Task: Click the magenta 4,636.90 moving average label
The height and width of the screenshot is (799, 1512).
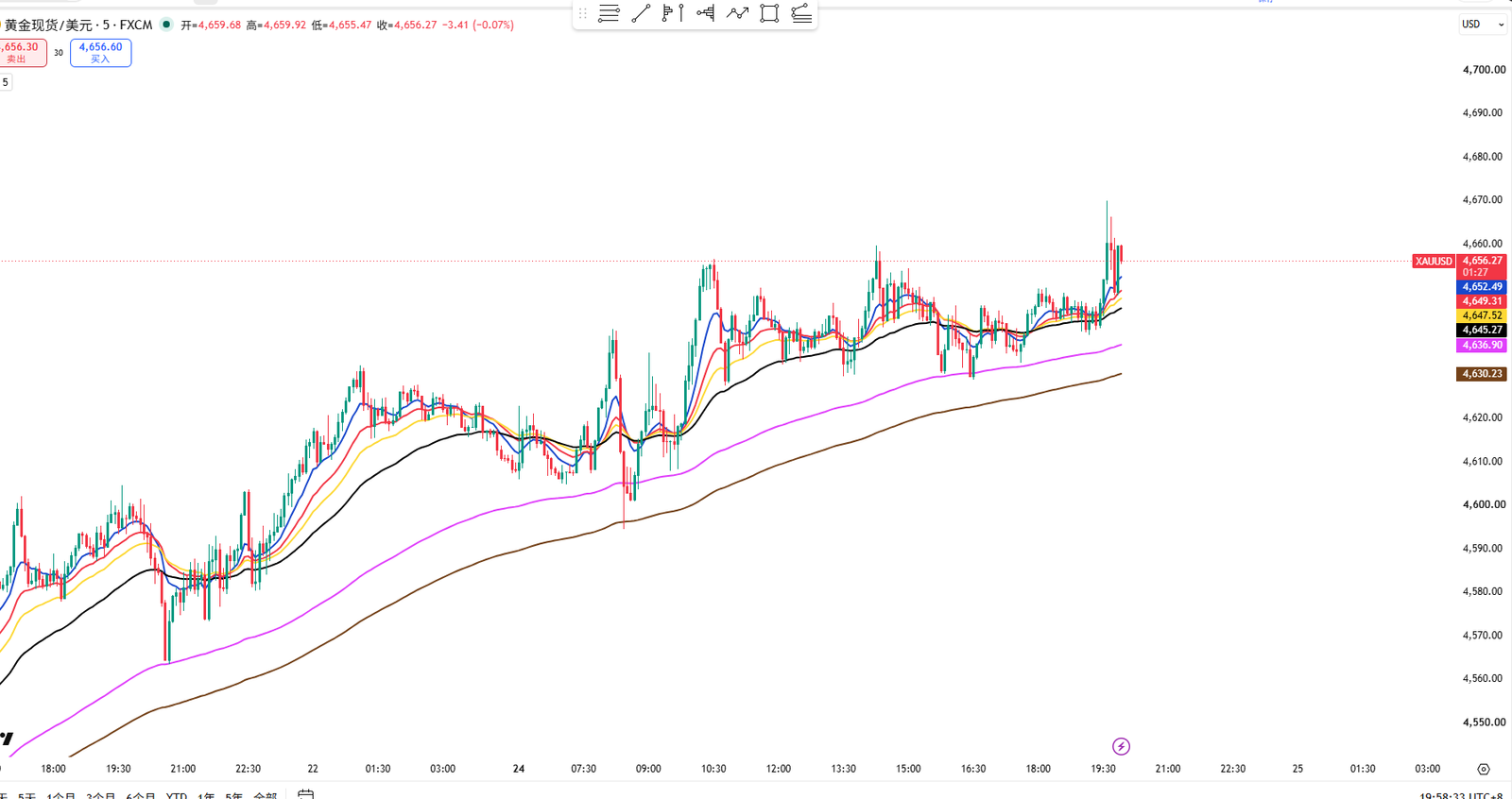Action: (x=1483, y=346)
